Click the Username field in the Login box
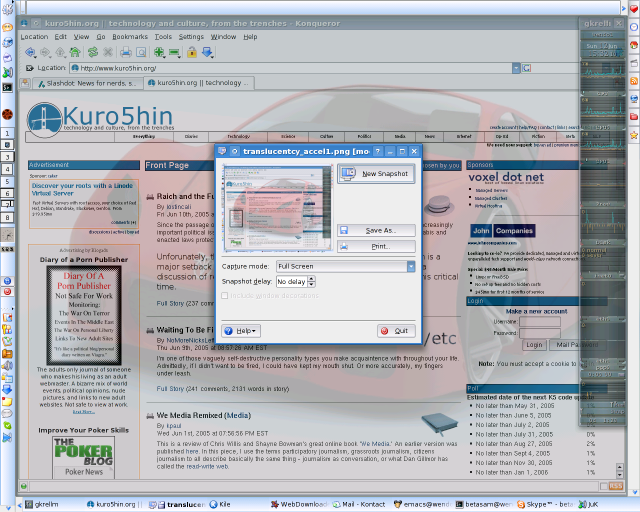This screenshot has width=640, height=512. 540,322
